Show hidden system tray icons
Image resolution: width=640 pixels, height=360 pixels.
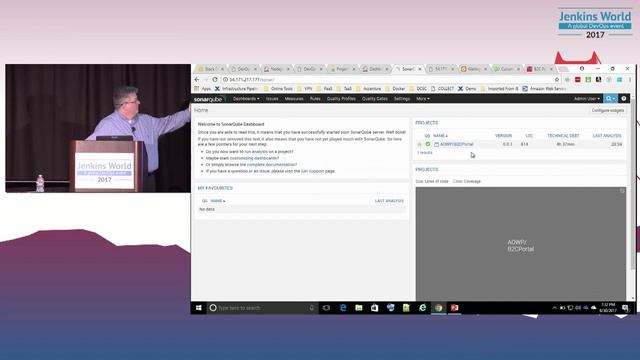(x=554, y=308)
